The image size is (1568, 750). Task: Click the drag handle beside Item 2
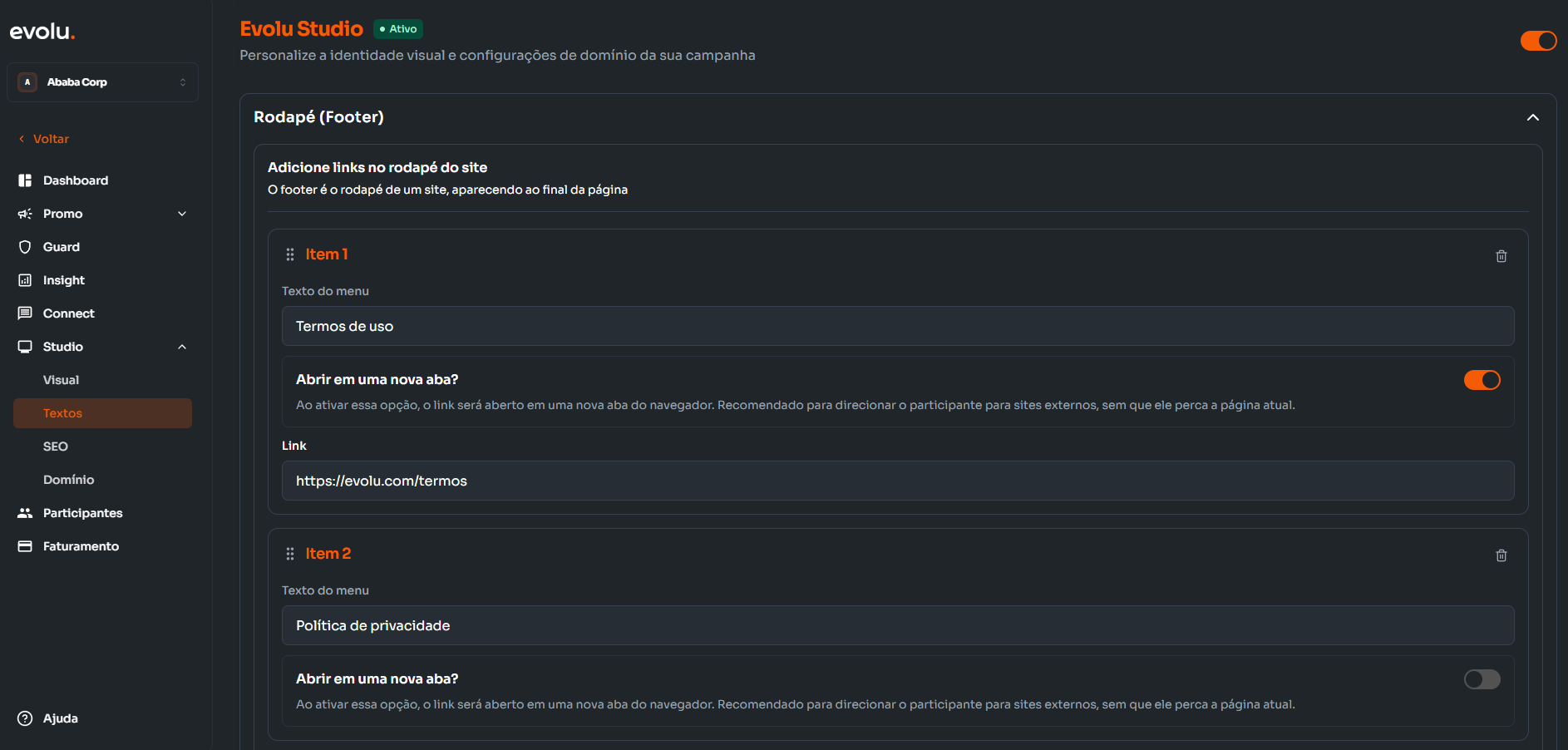tap(290, 554)
